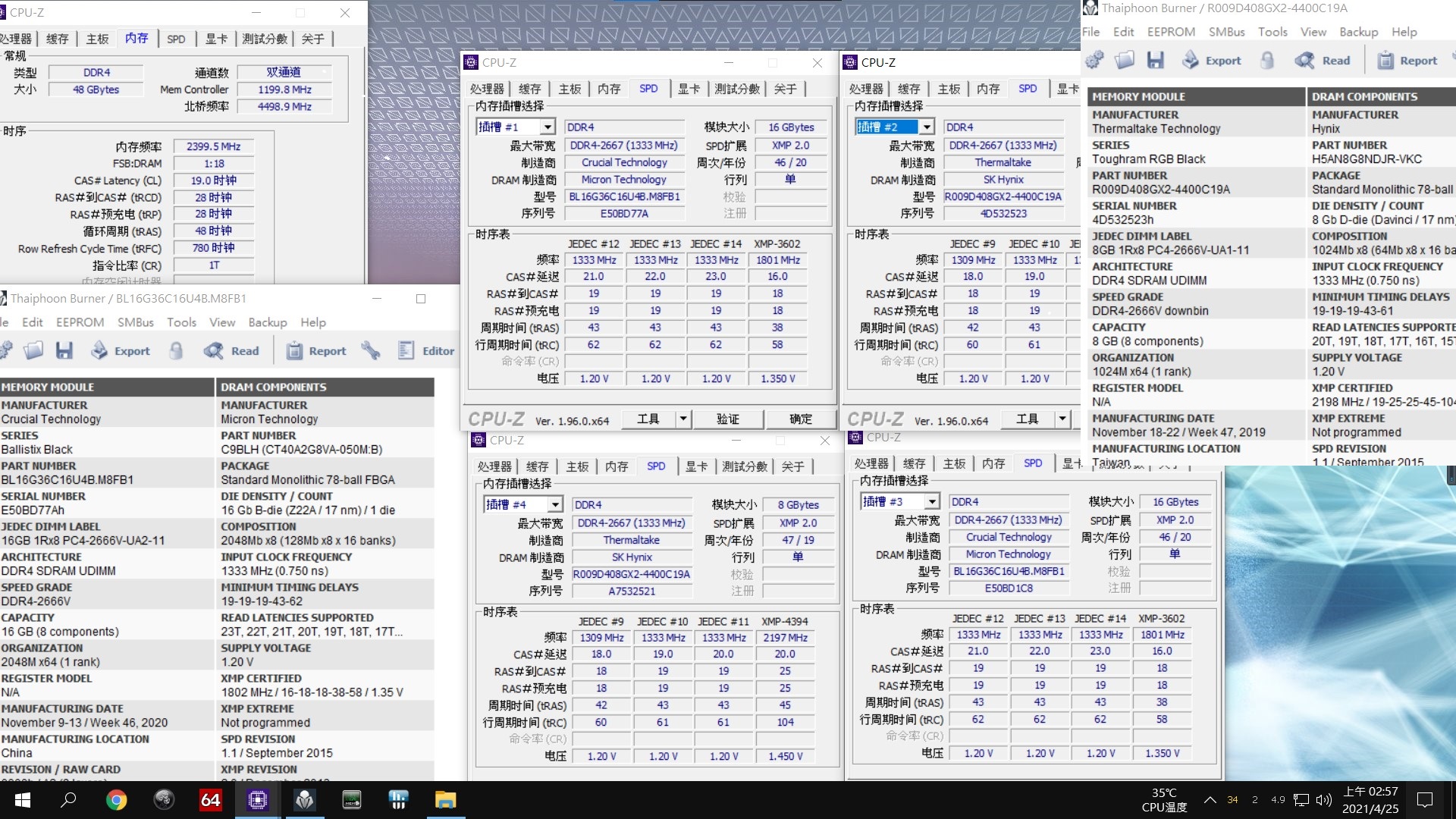Open the File menu in the R009D408GX2 Thaiphoon window
This screenshot has height=819, width=1456.
click(x=1090, y=32)
